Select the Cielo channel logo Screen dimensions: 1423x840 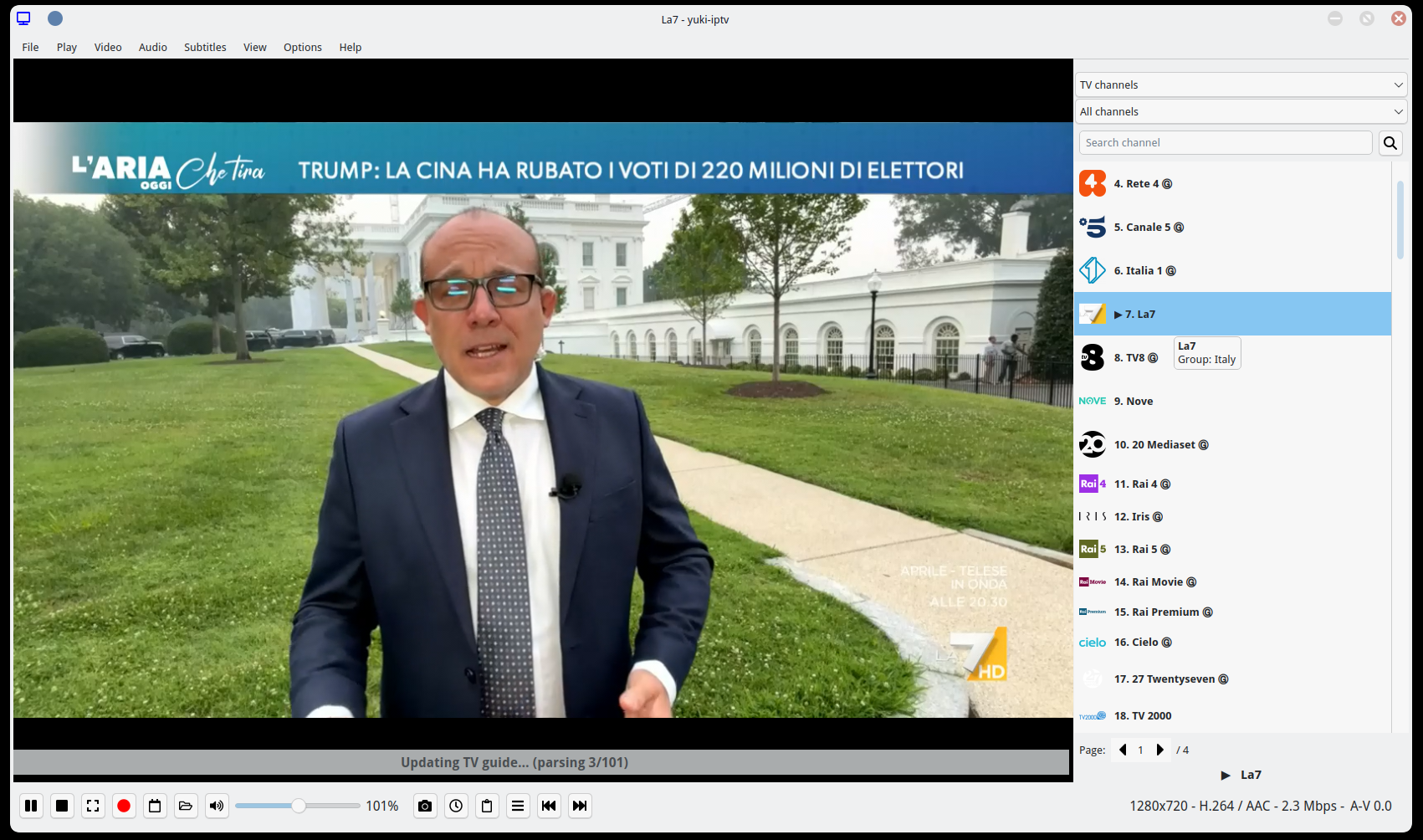[1093, 643]
